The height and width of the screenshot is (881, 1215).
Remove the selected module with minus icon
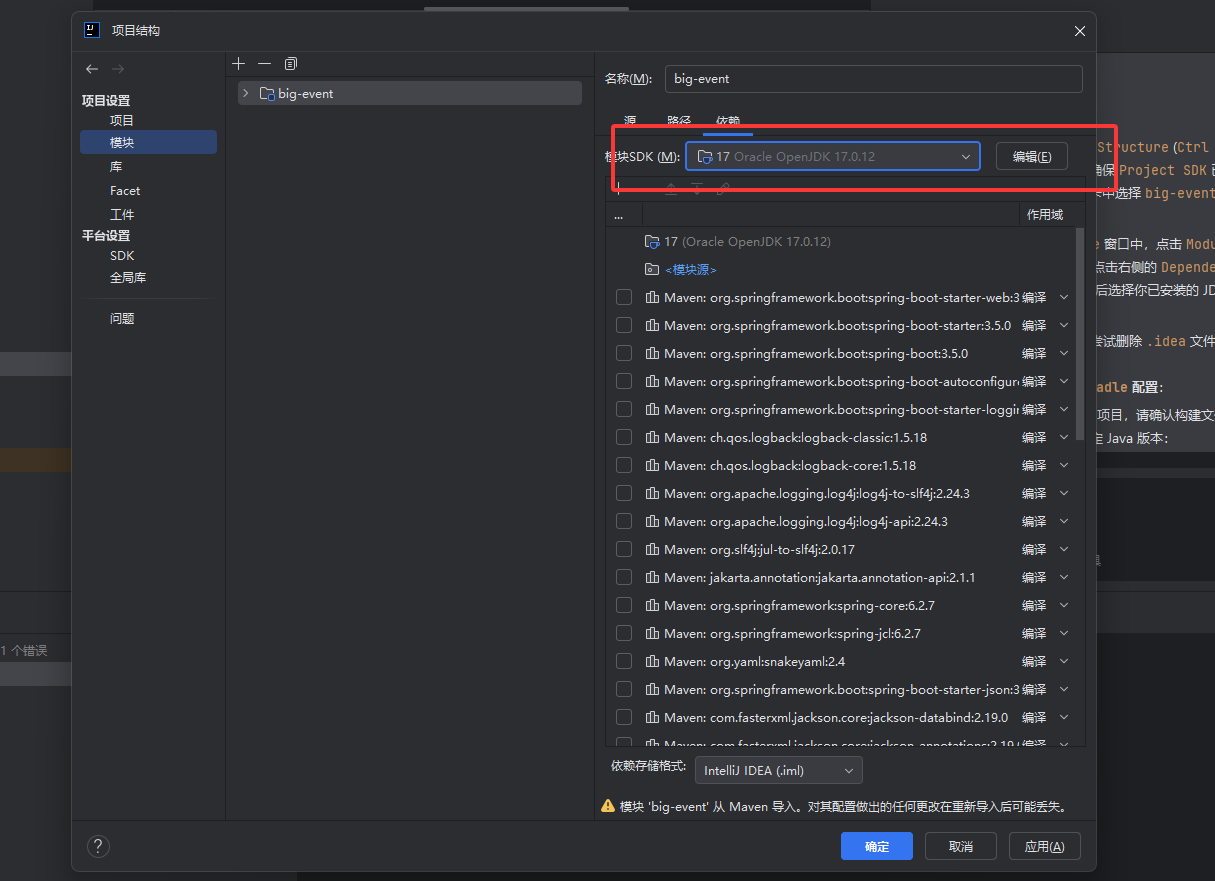264,64
